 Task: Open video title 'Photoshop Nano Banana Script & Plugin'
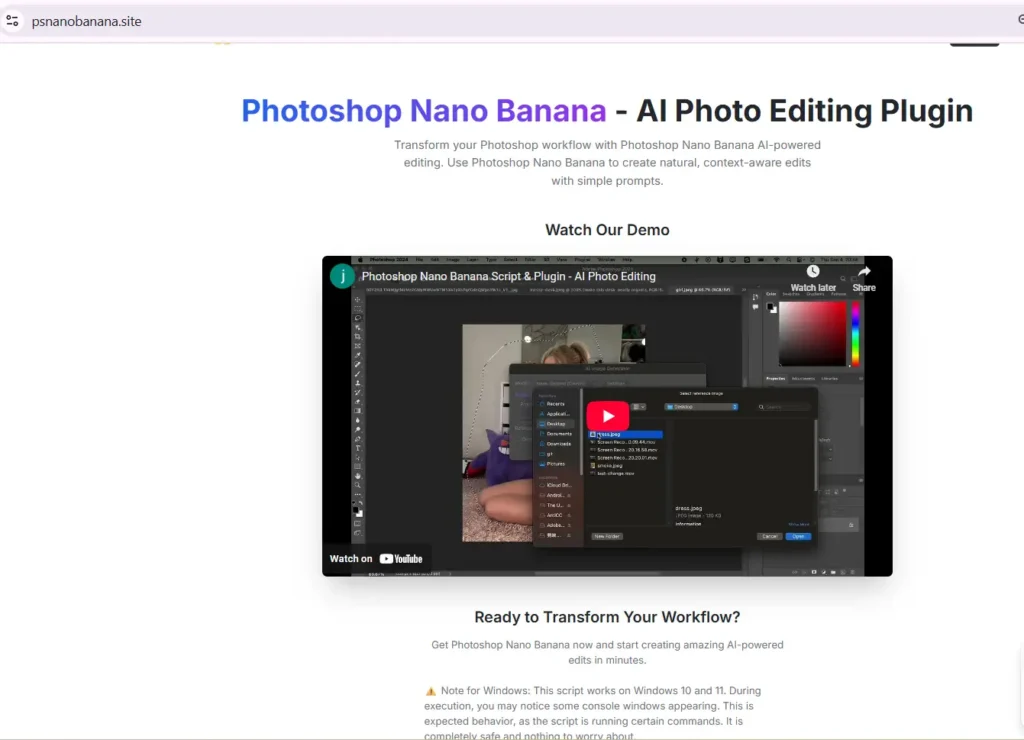509,276
